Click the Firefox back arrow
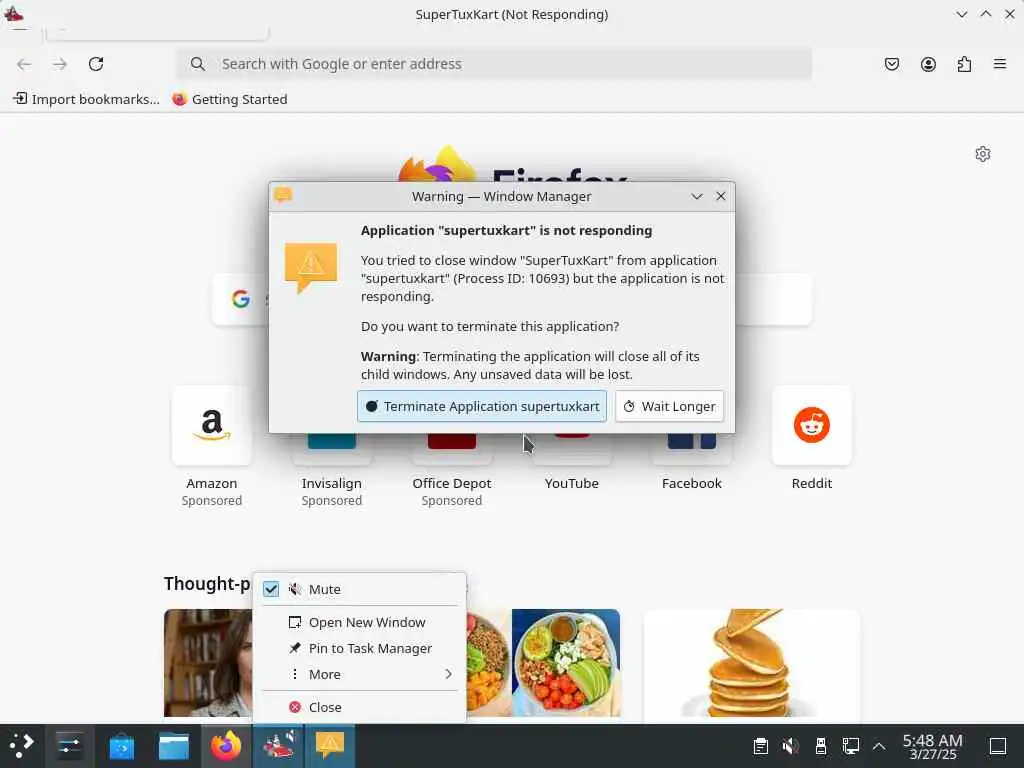 coord(24,64)
